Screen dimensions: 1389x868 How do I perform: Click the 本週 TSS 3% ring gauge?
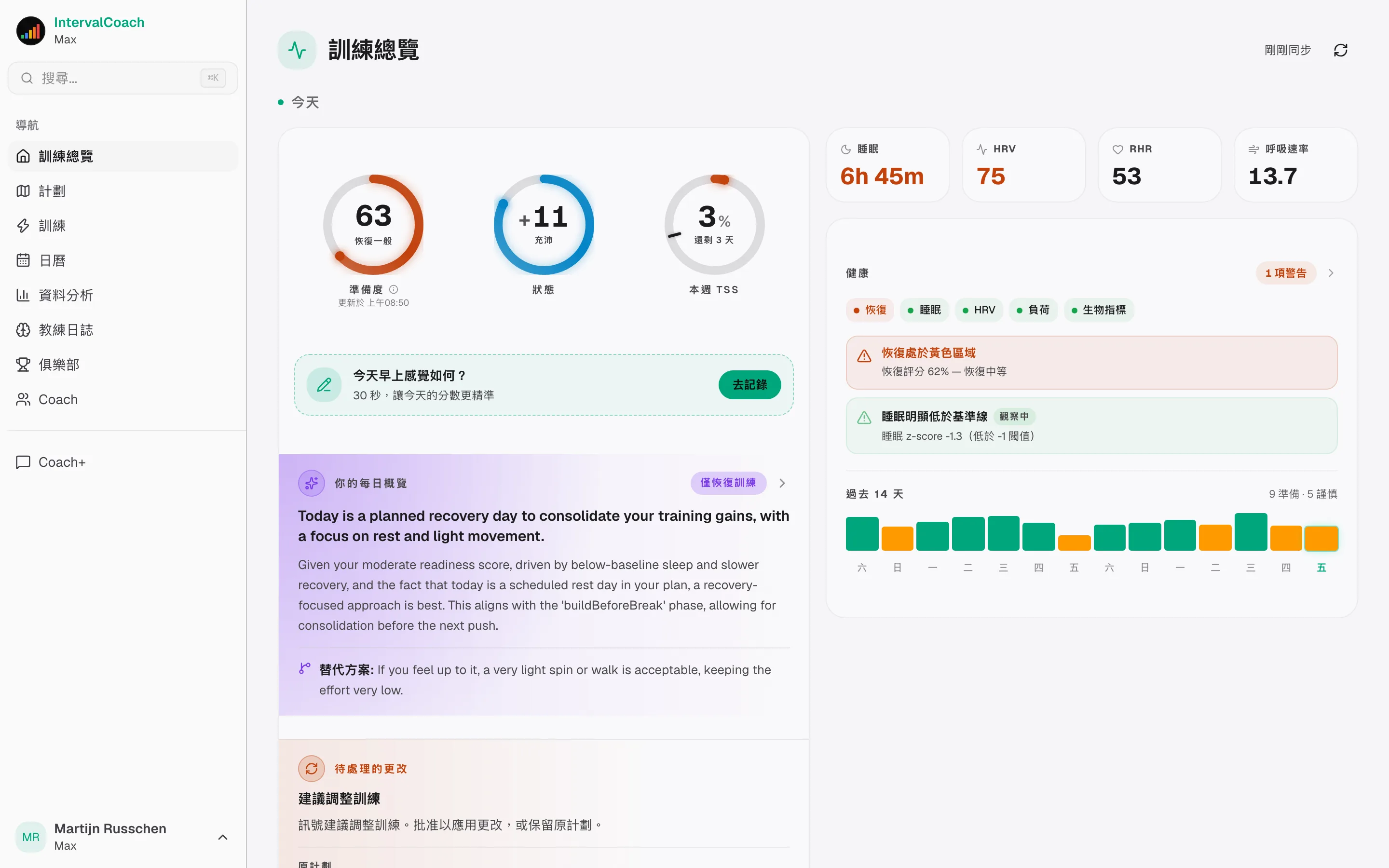tap(715, 224)
